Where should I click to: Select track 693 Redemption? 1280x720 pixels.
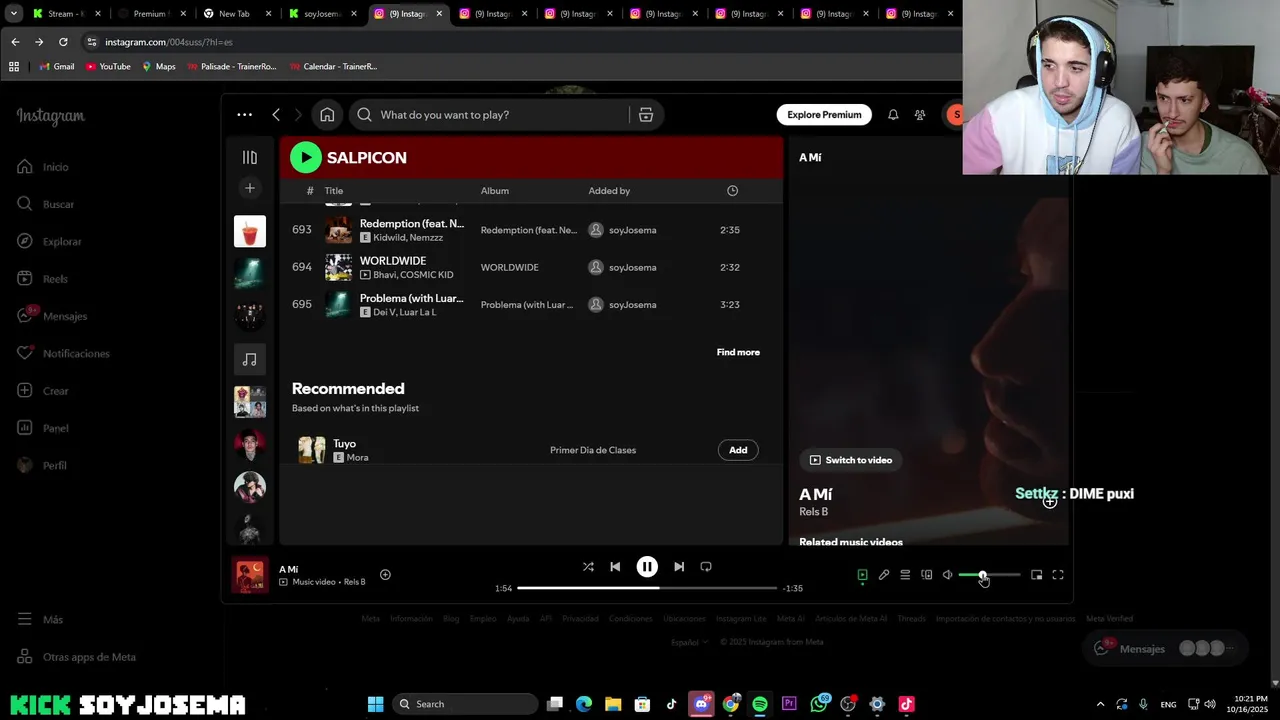pyautogui.click(x=530, y=230)
